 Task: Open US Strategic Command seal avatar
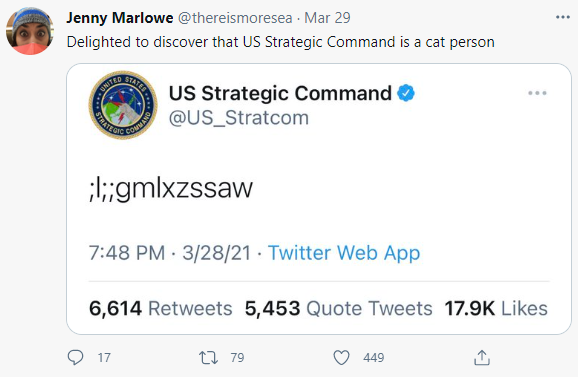[123, 105]
